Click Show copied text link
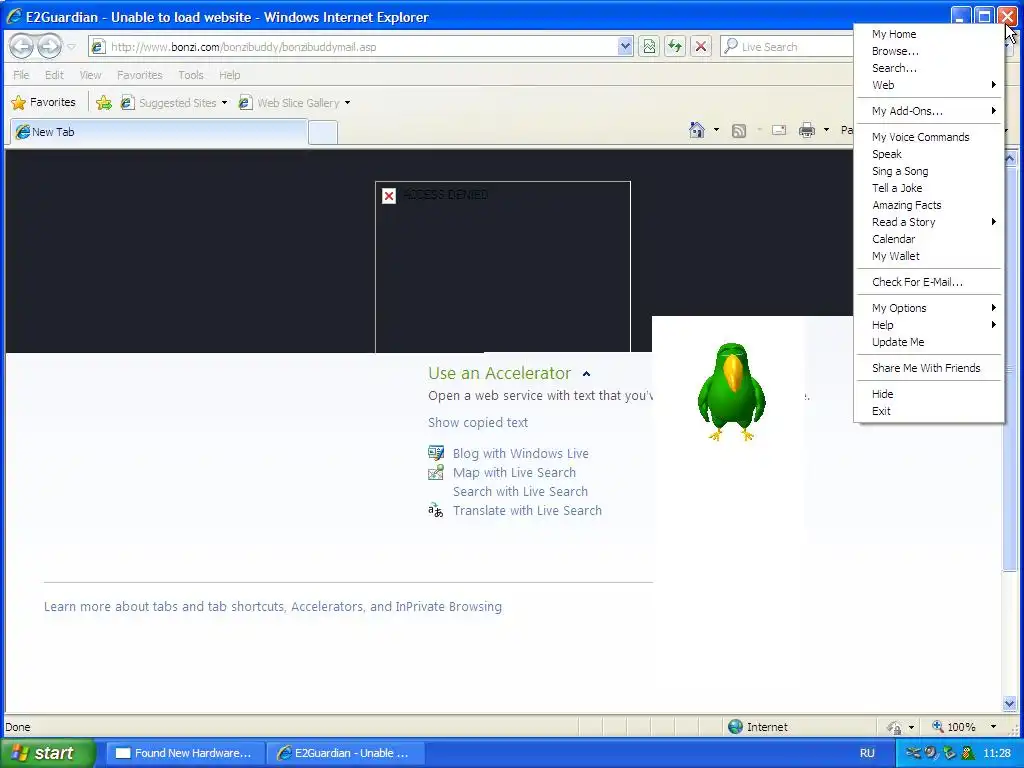 pos(478,423)
